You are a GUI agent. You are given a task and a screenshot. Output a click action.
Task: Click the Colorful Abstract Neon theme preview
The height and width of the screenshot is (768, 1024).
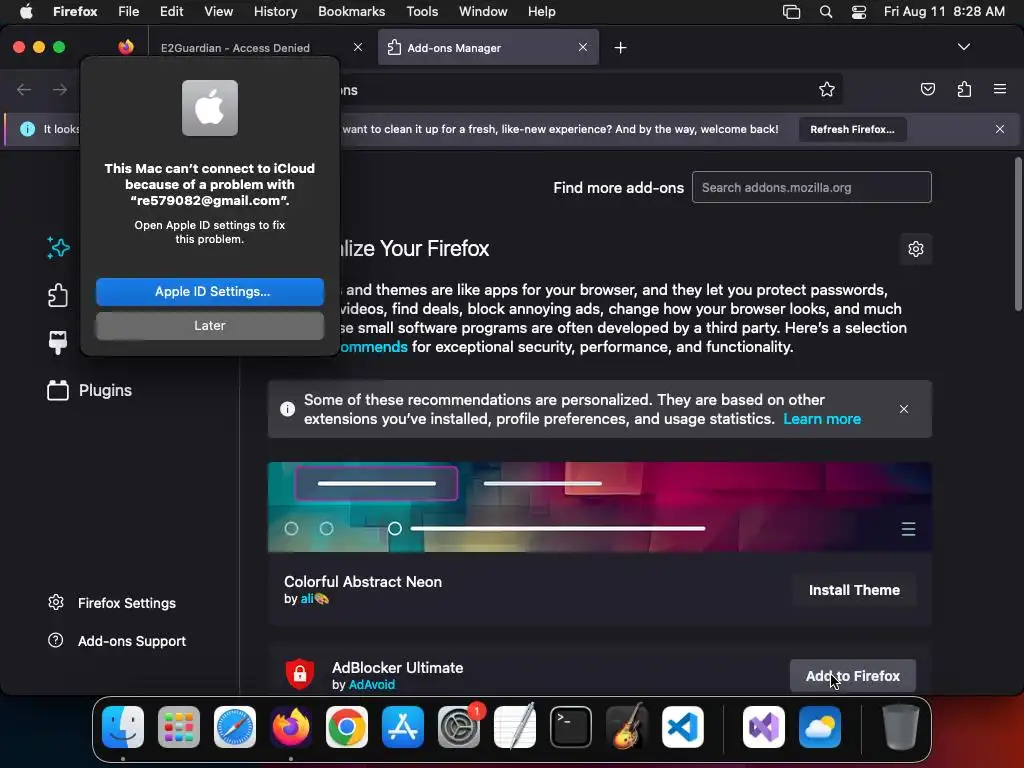click(600, 507)
